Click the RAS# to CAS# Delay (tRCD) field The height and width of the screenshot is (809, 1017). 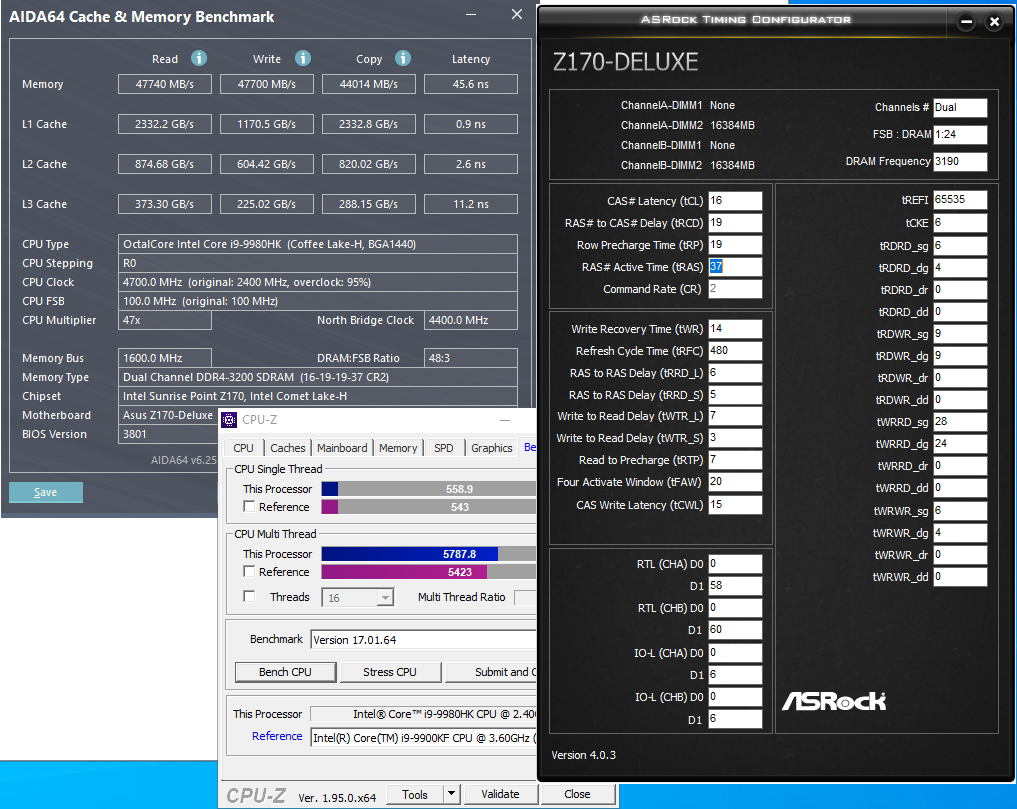(x=735, y=223)
